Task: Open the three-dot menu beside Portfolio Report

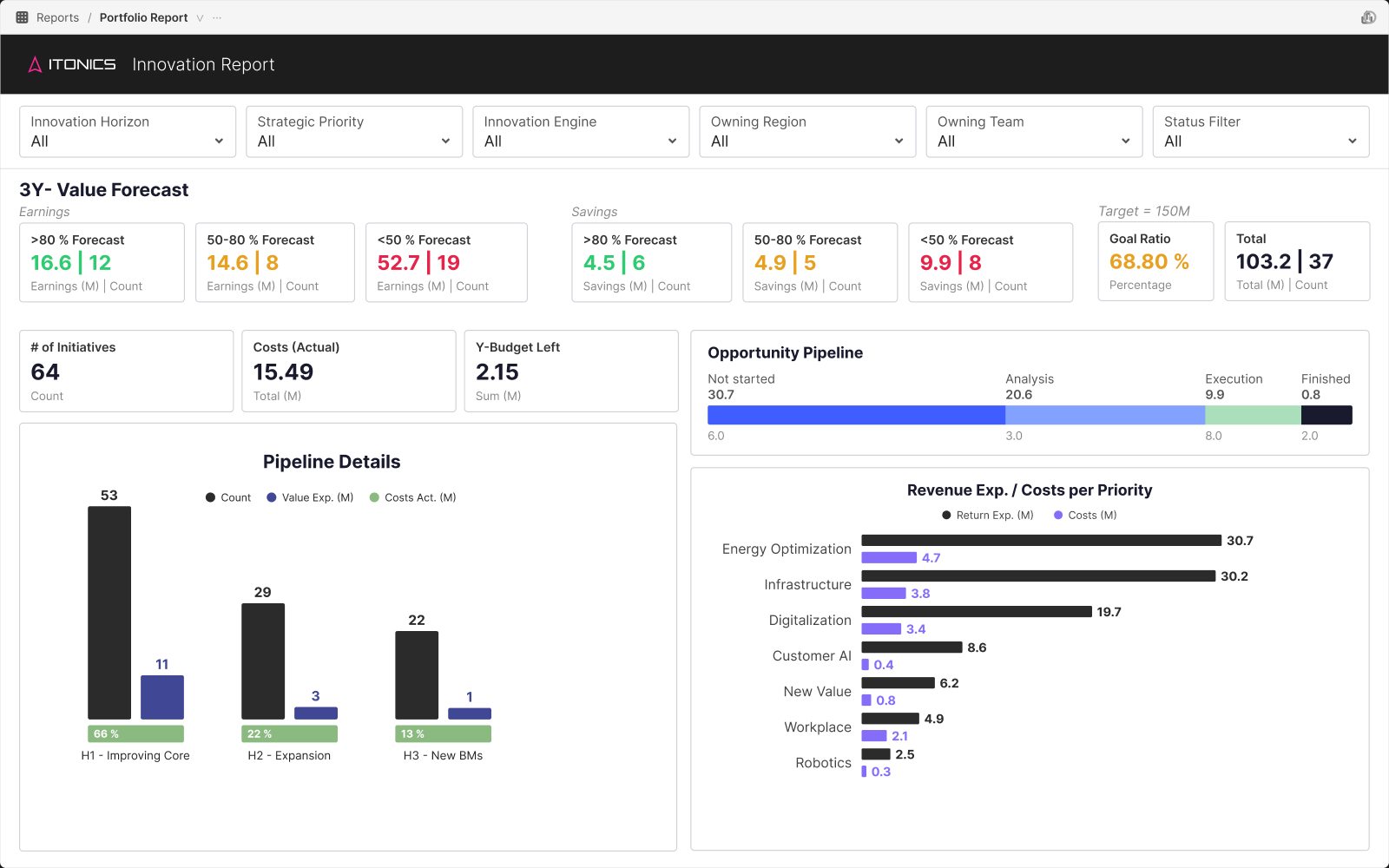Action: [x=217, y=17]
